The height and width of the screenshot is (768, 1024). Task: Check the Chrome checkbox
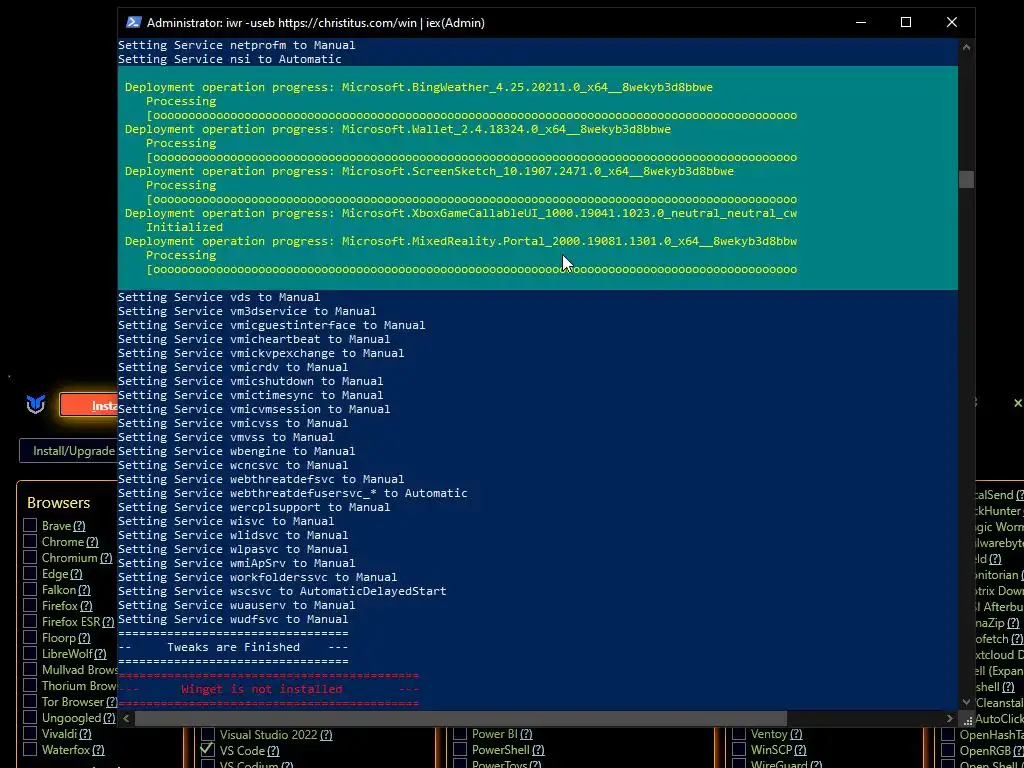pyautogui.click(x=30, y=541)
